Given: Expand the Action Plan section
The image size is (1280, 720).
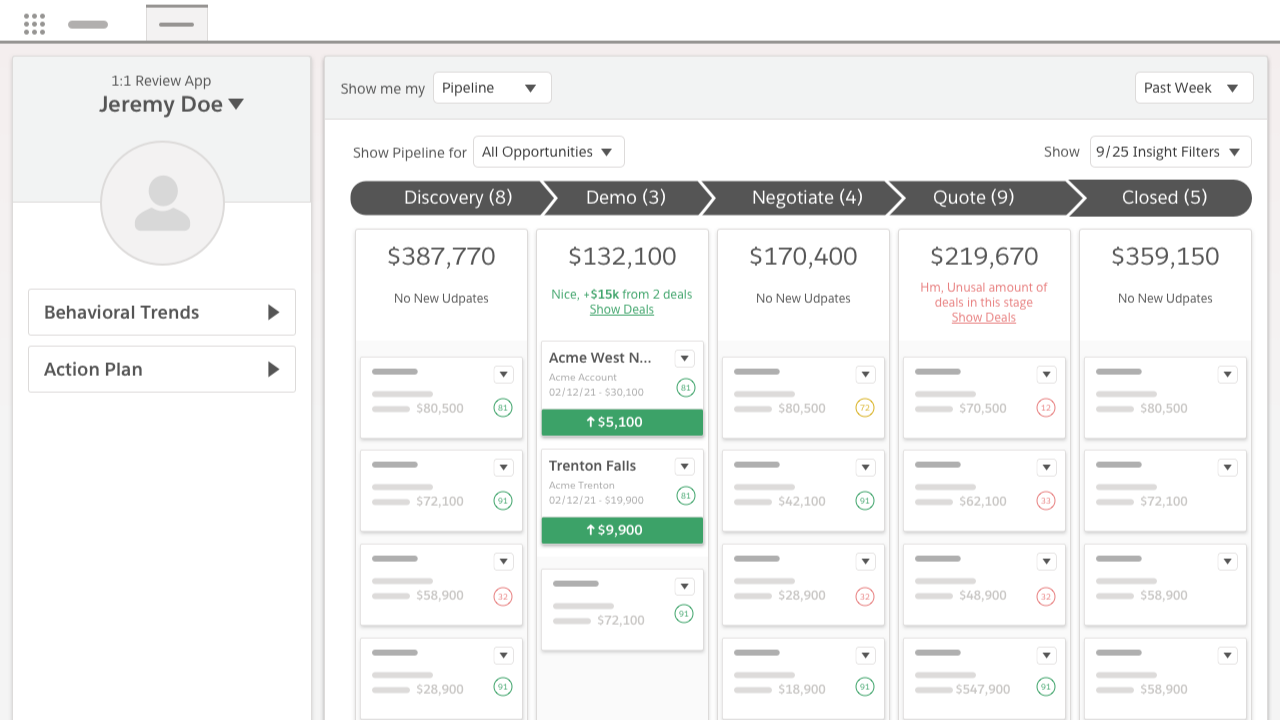Looking at the screenshot, I should click(162, 369).
